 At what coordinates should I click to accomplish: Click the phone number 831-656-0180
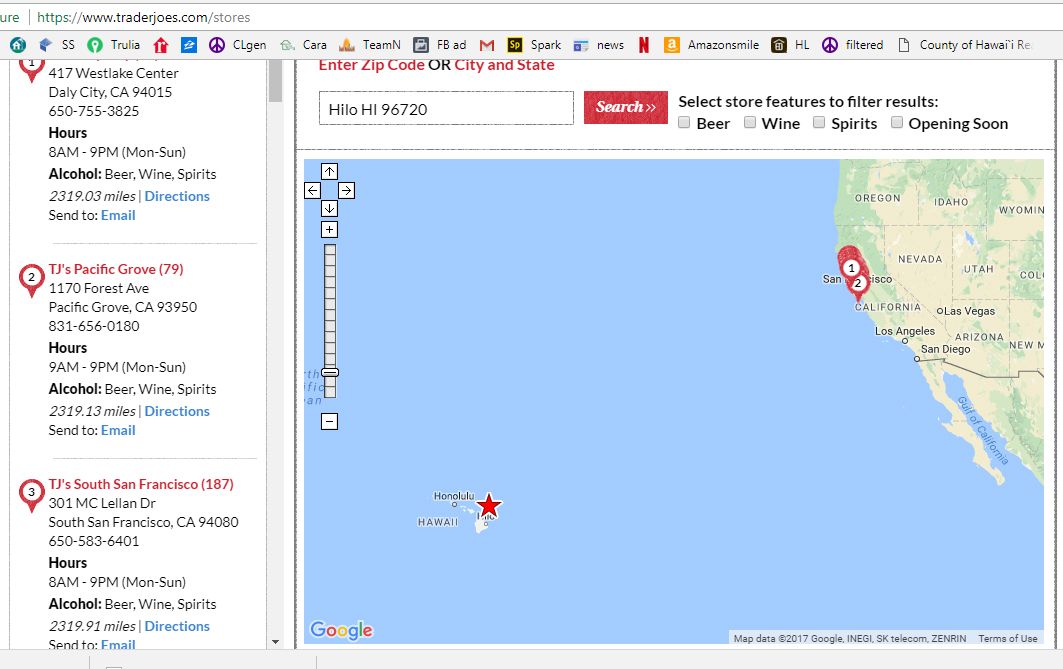pos(94,326)
